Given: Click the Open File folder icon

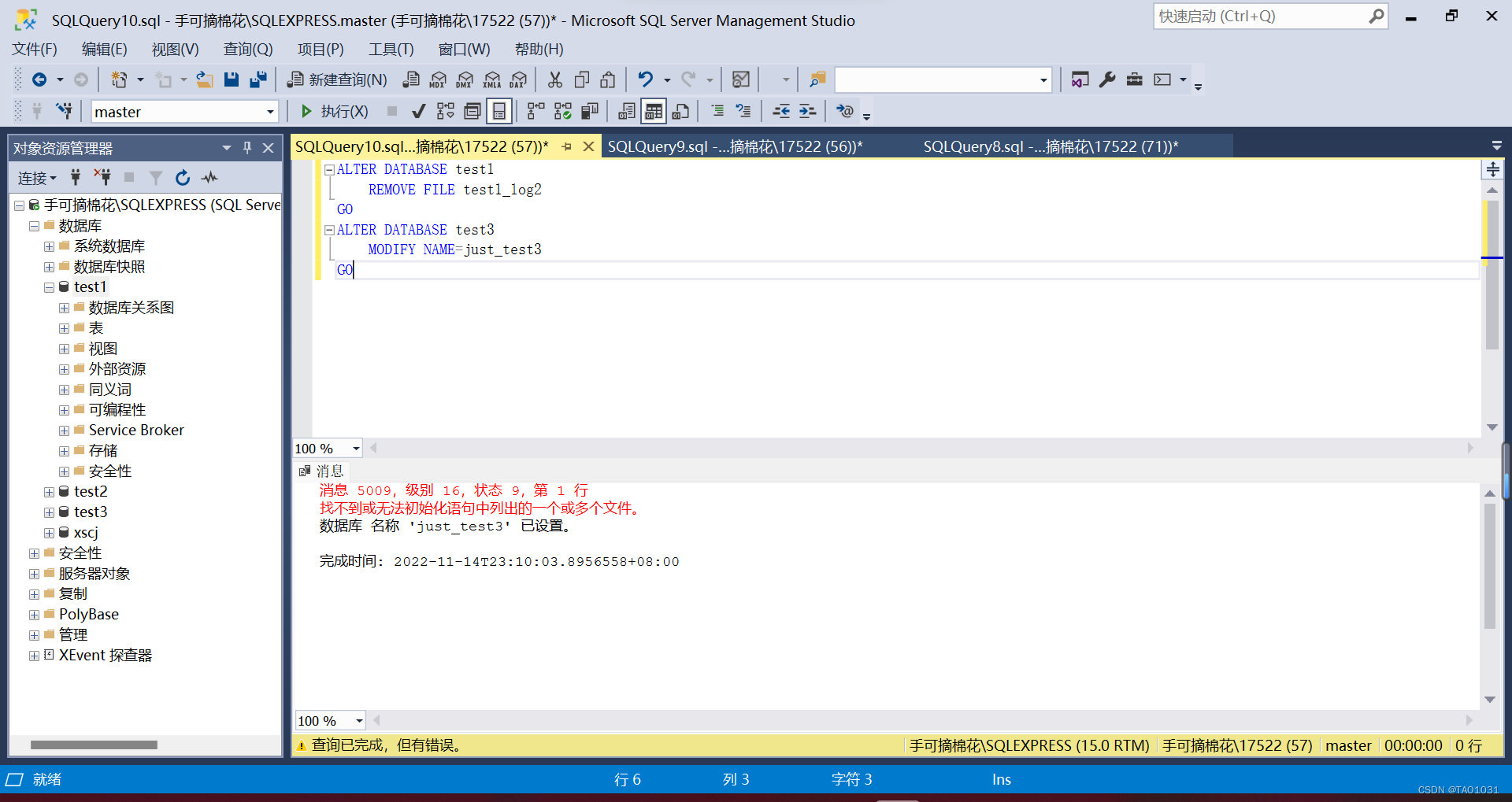Looking at the screenshot, I should pos(205,79).
